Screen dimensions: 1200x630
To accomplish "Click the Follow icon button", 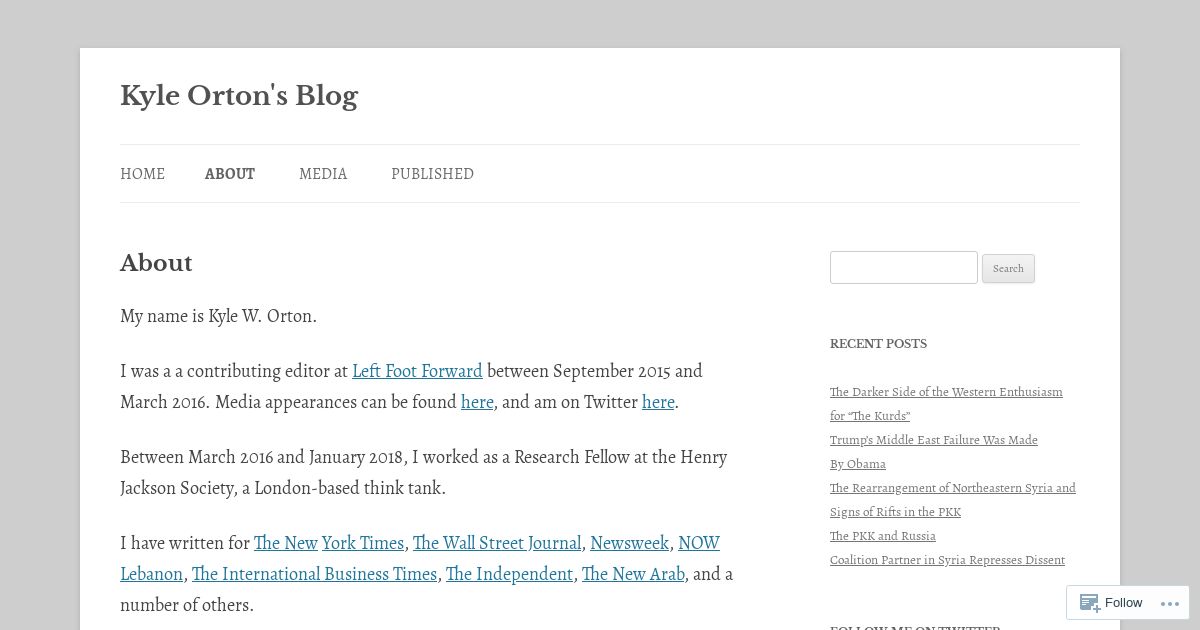I will tap(1110, 603).
